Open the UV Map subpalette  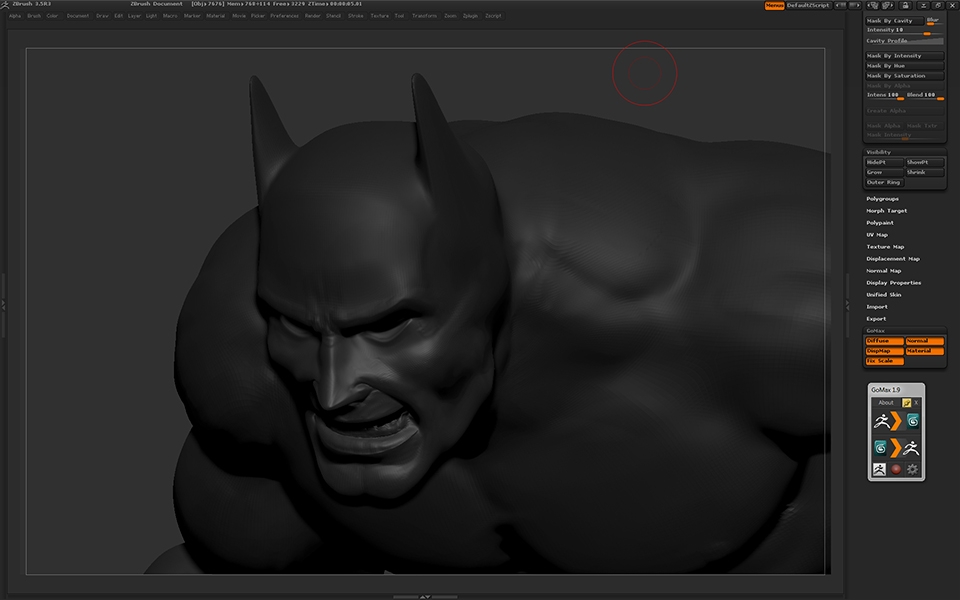coord(877,235)
